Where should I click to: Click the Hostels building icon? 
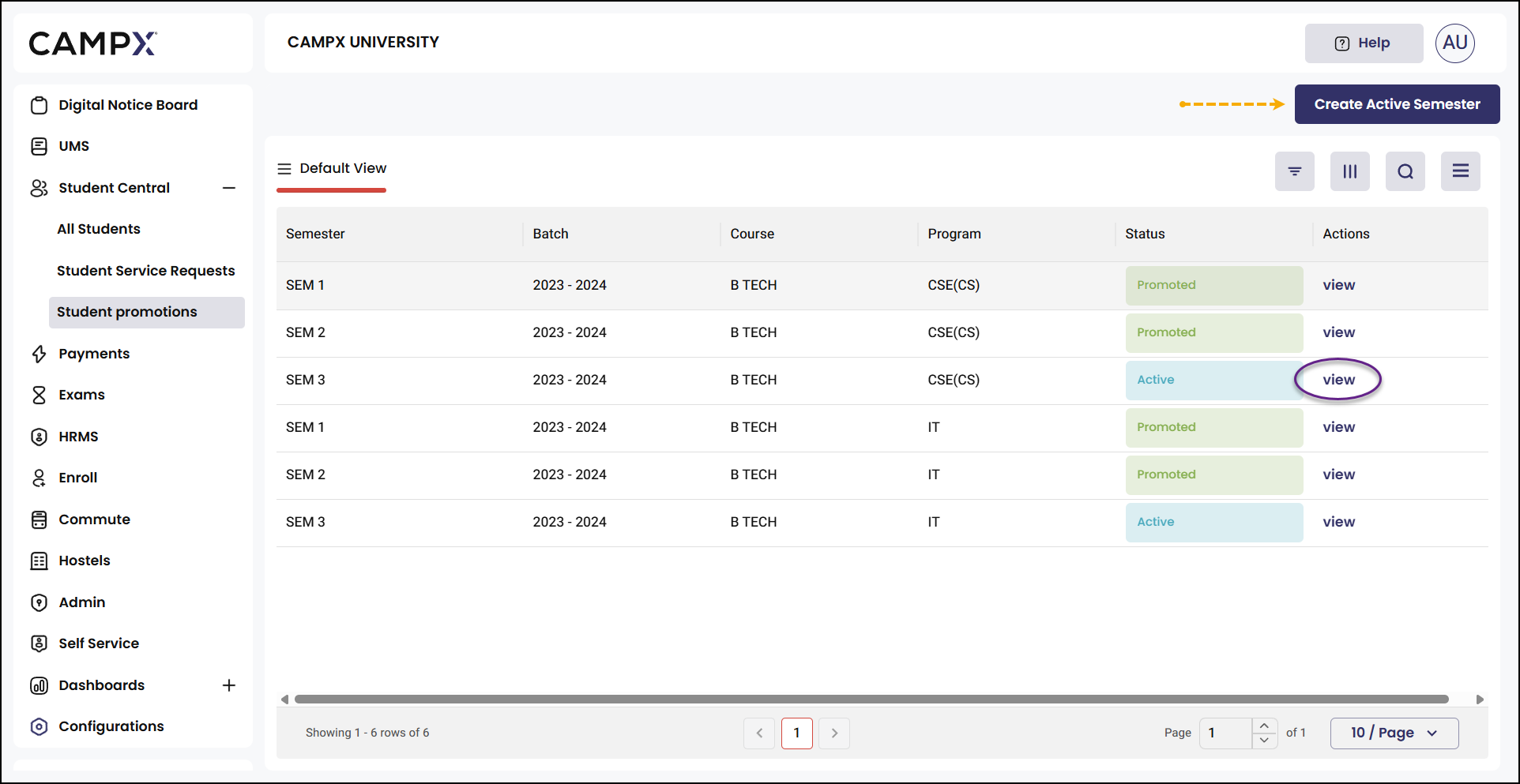[x=39, y=561]
